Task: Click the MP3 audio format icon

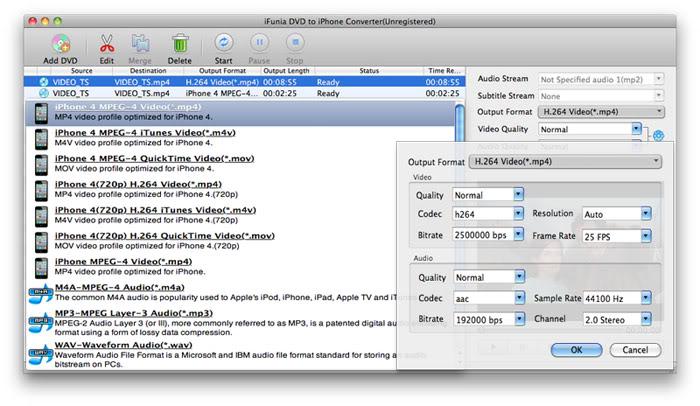Action: (x=40, y=322)
